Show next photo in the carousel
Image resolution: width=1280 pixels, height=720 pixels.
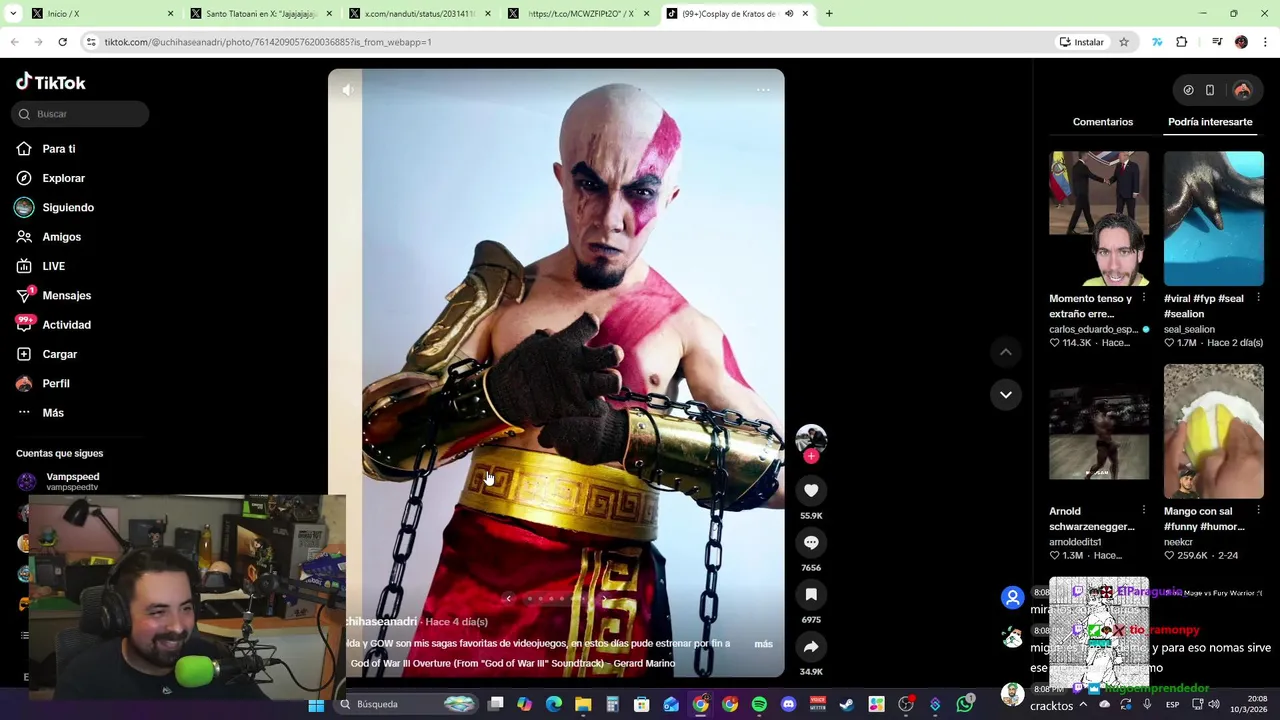point(604,599)
